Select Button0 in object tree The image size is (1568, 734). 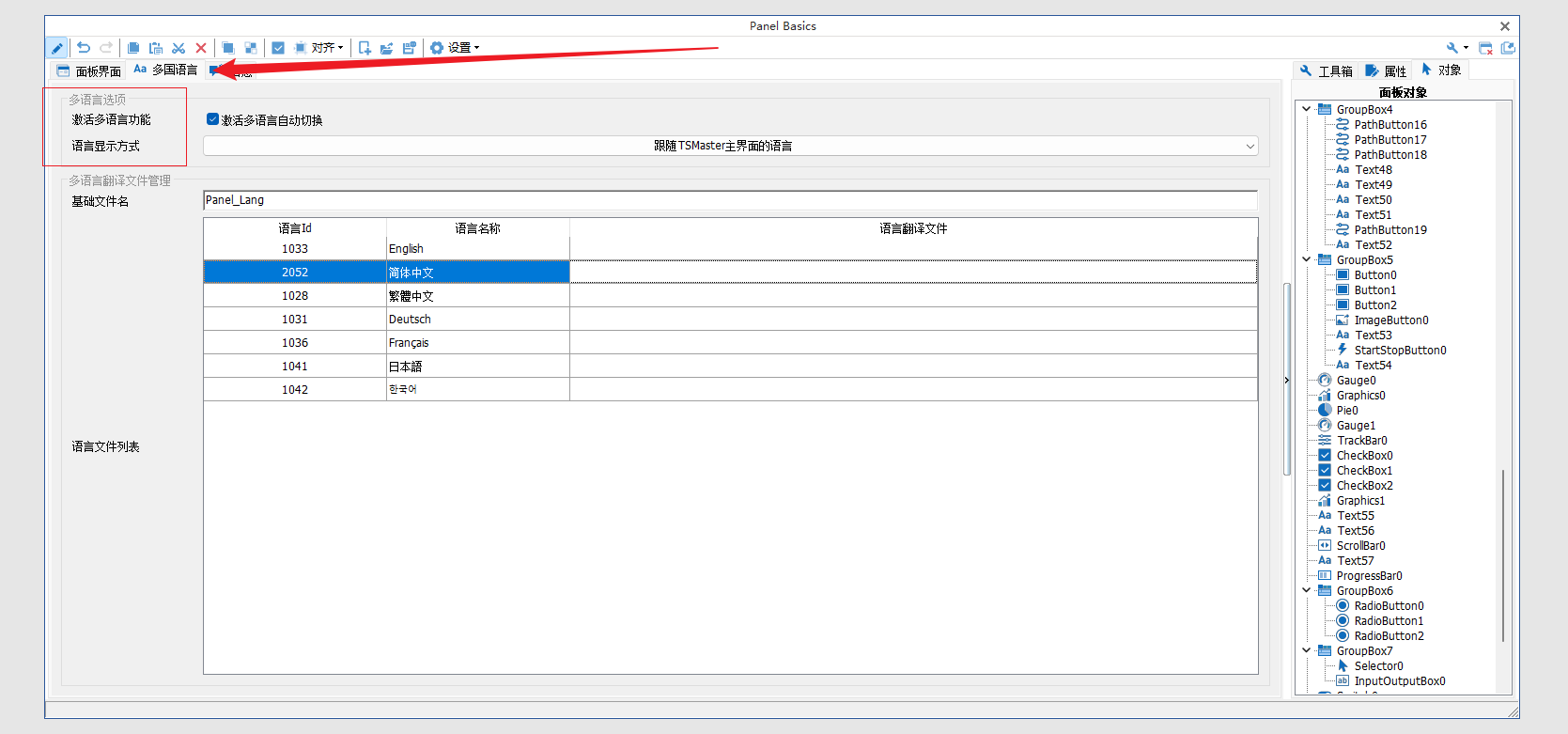click(1374, 275)
